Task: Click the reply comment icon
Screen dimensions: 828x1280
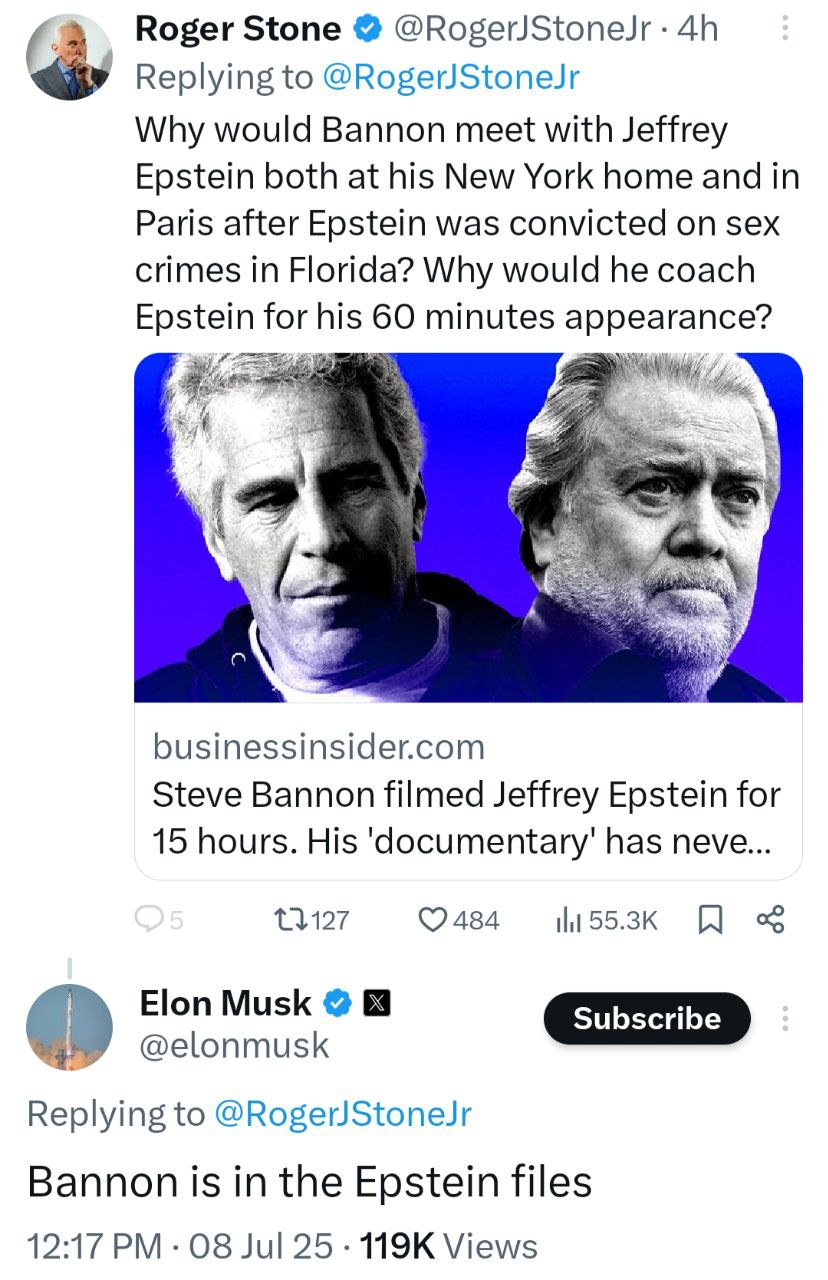Action: pyautogui.click(x=148, y=919)
